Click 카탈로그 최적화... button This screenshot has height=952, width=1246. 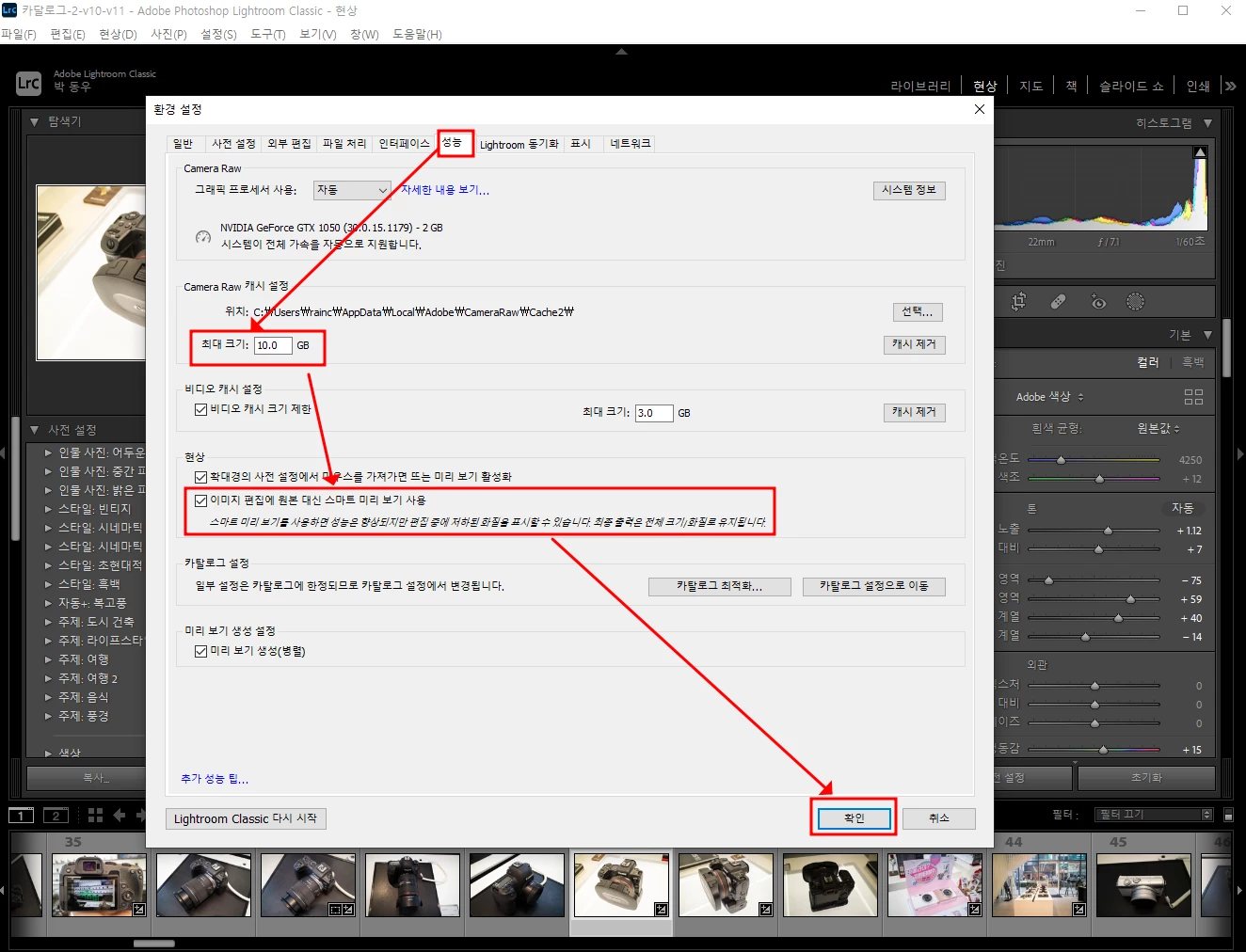point(720,586)
